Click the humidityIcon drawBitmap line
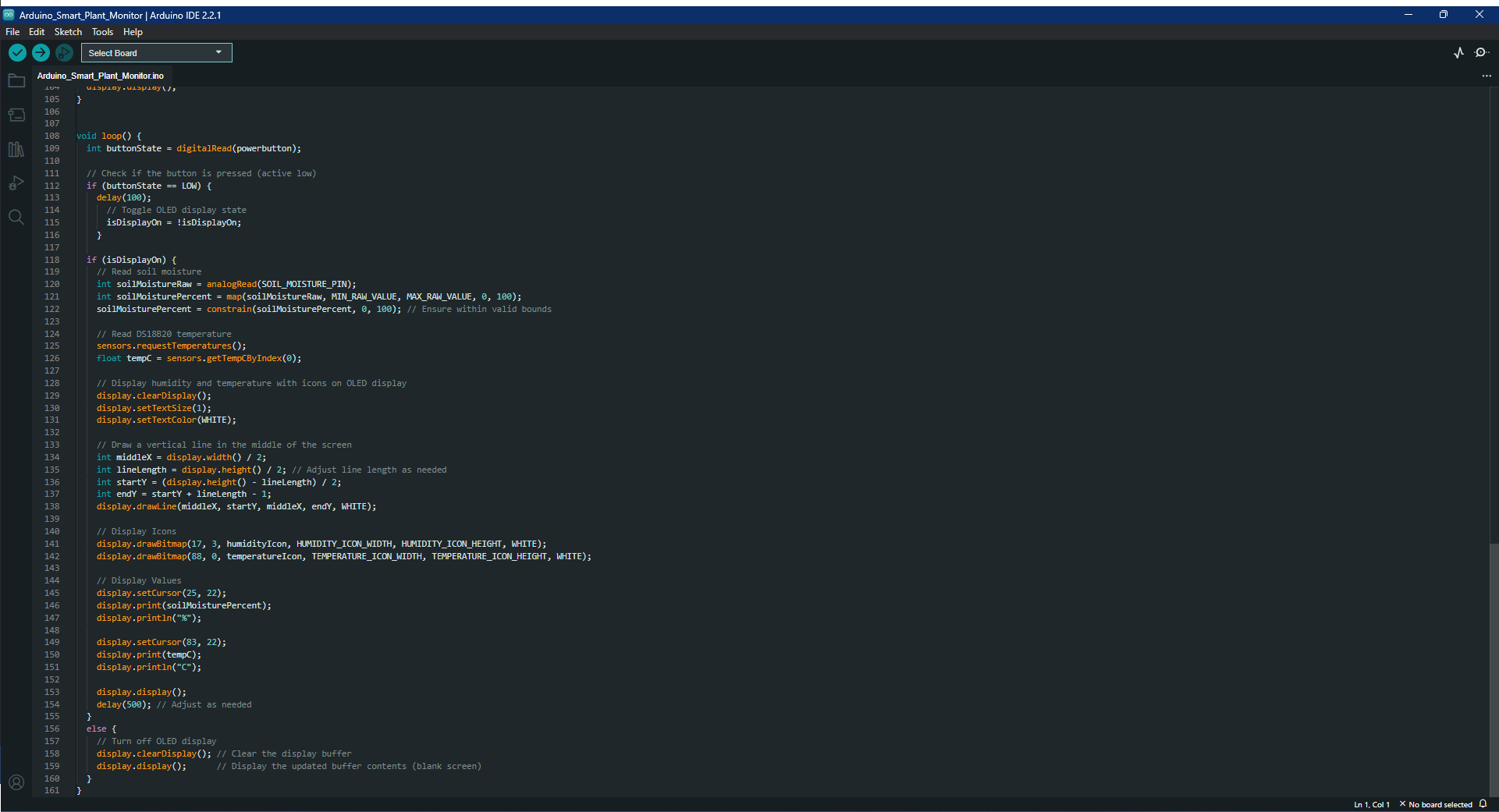This screenshot has height=812, width=1499. [x=321, y=544]
